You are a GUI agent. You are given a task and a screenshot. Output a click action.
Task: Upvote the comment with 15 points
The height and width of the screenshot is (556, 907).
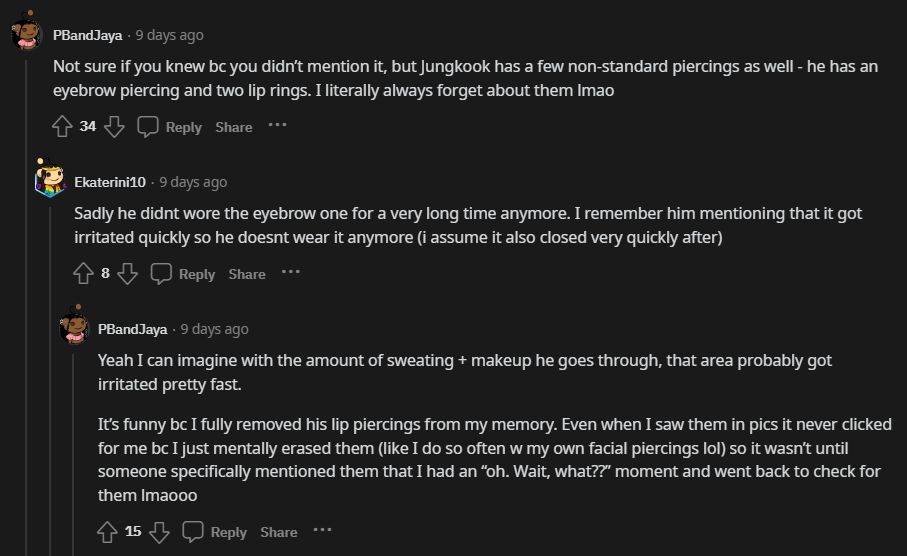click(108, 532)
